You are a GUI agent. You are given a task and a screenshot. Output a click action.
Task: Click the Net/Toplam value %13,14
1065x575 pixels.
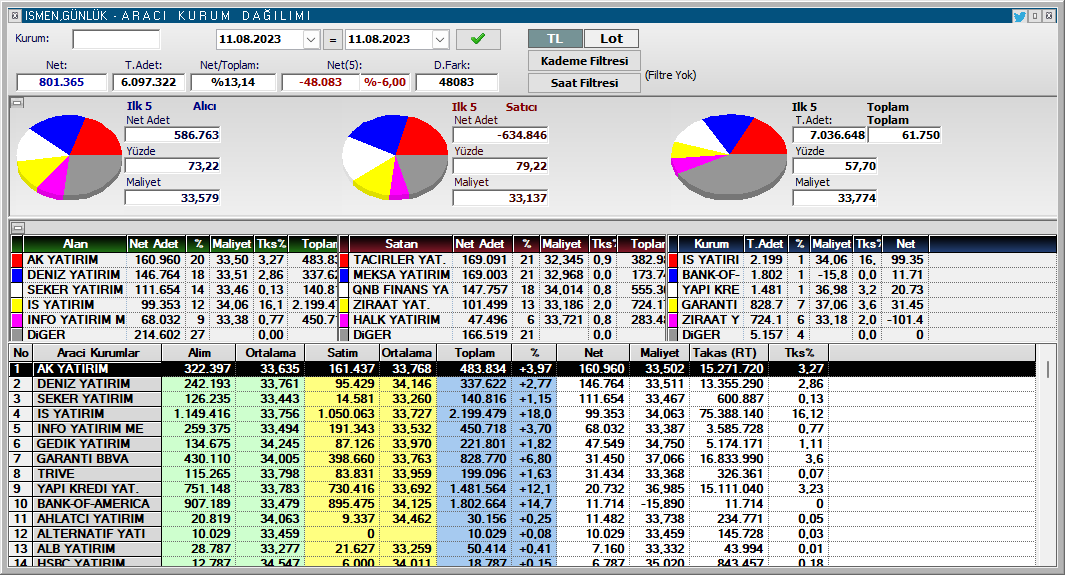tap(233, 82)
